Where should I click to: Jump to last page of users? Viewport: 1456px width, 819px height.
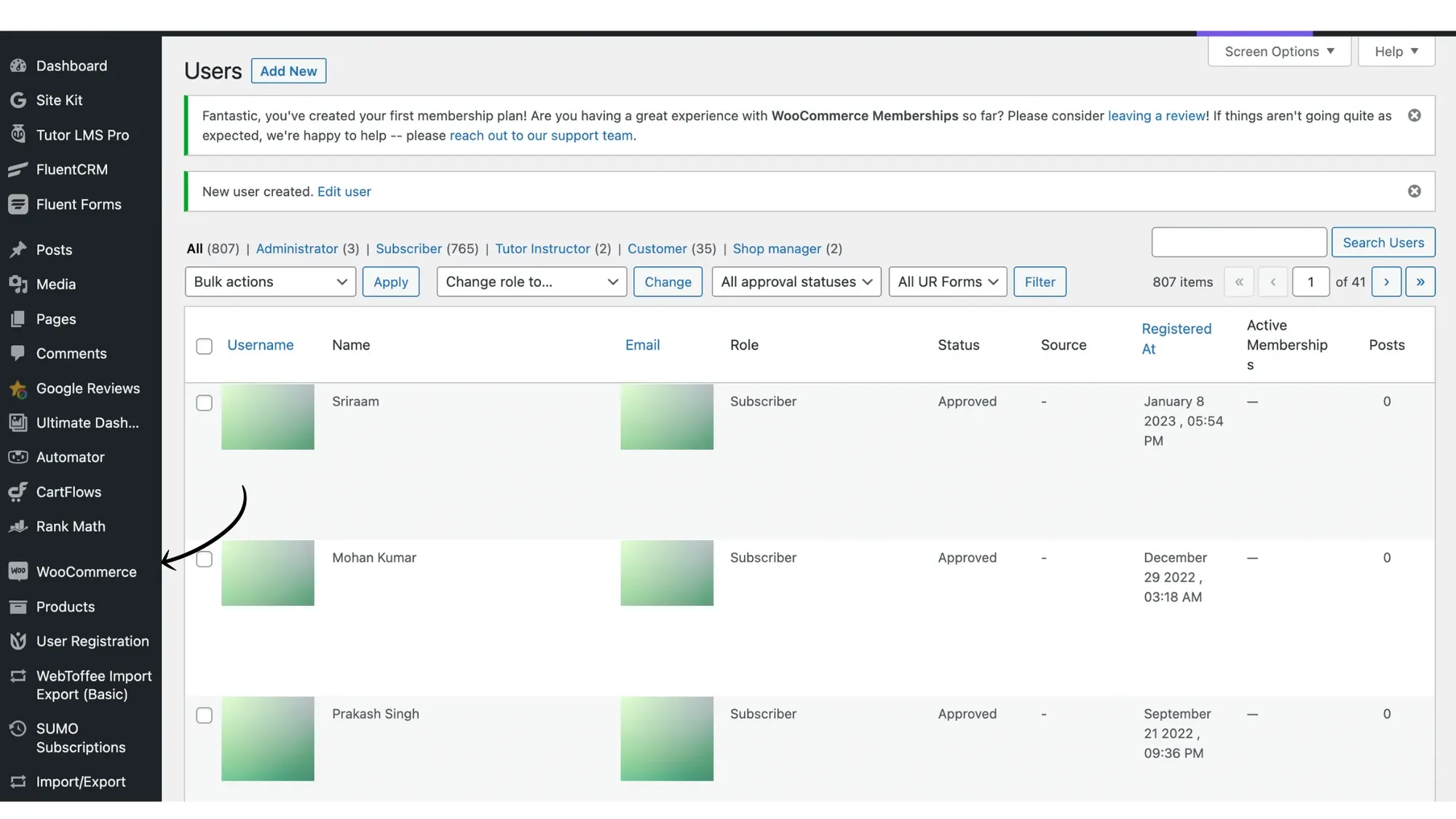(x=1420, y=282)
